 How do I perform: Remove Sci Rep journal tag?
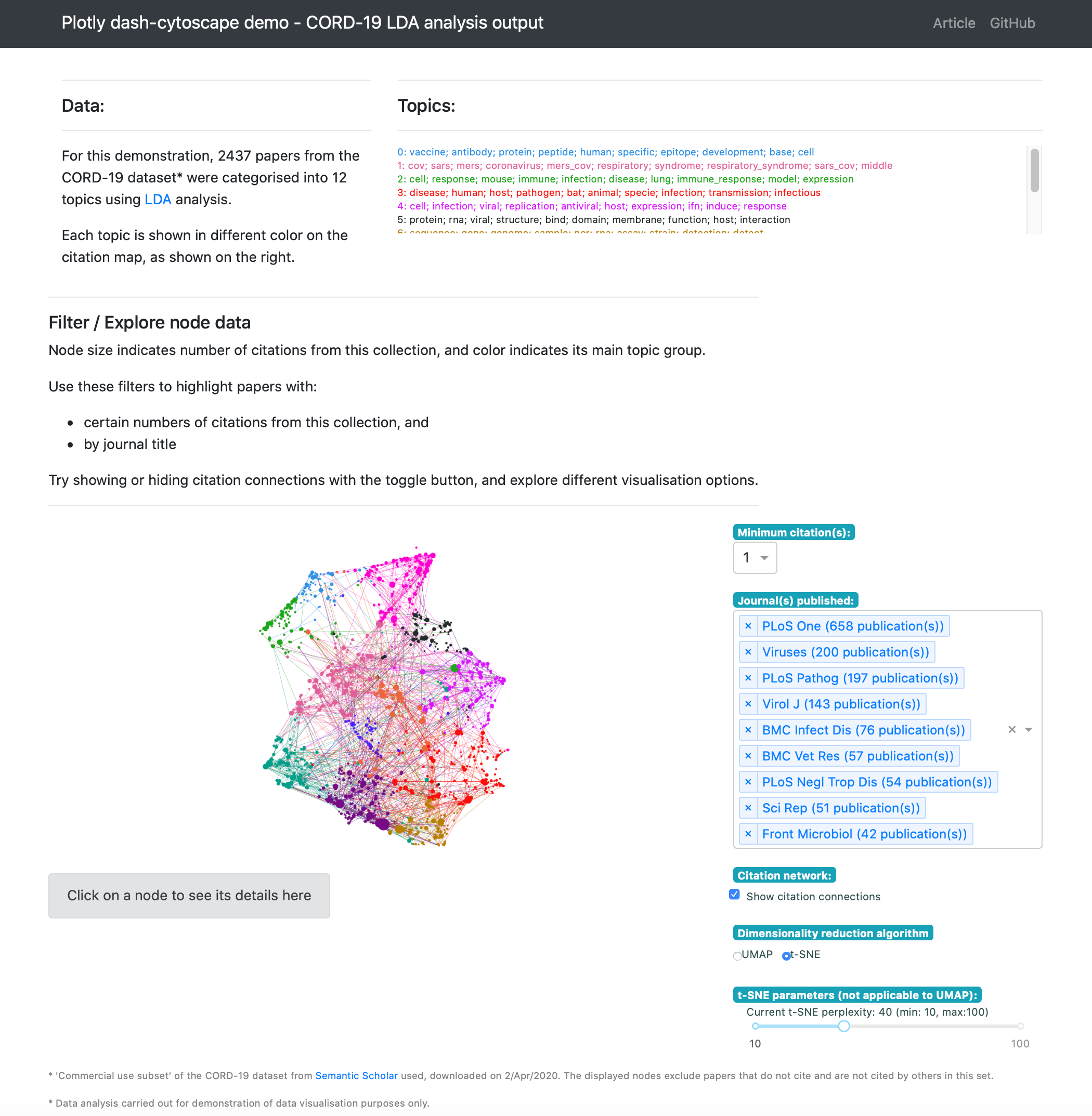click(748, 808)
